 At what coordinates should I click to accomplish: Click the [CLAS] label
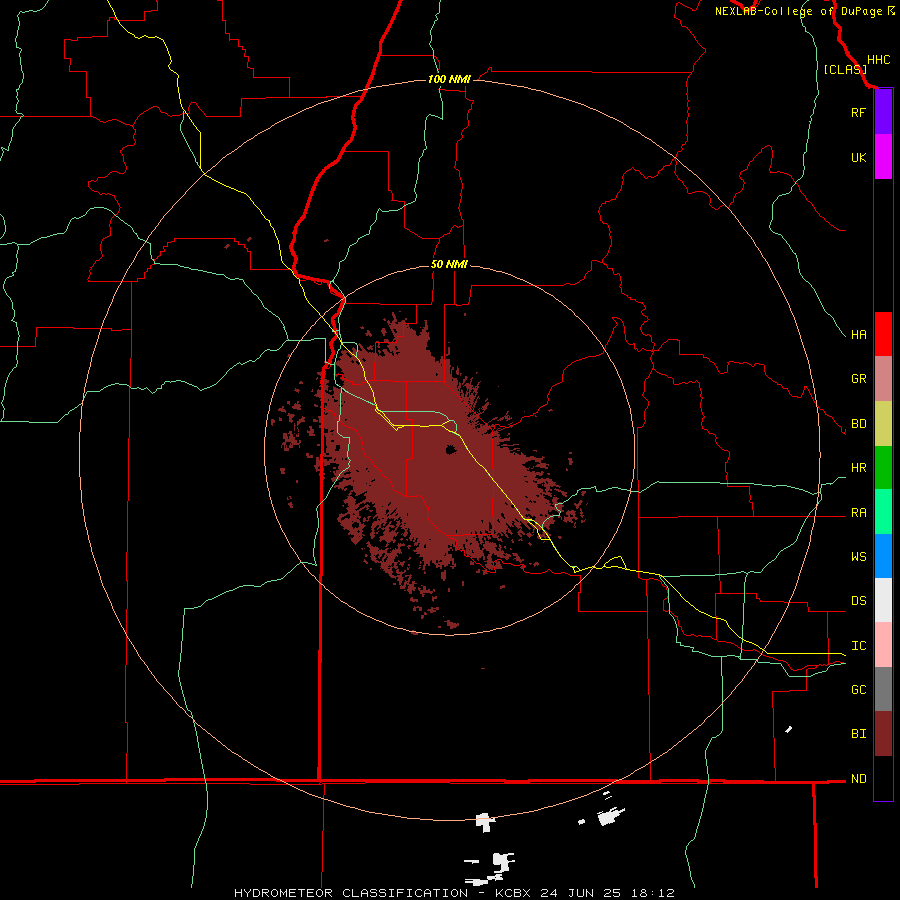click(845, 69)
